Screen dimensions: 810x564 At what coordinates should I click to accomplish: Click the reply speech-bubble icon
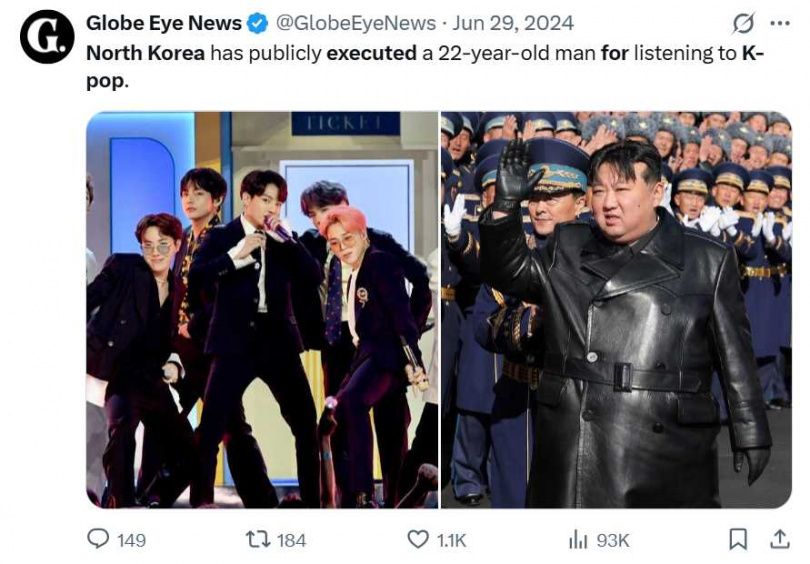pos(98,539)
